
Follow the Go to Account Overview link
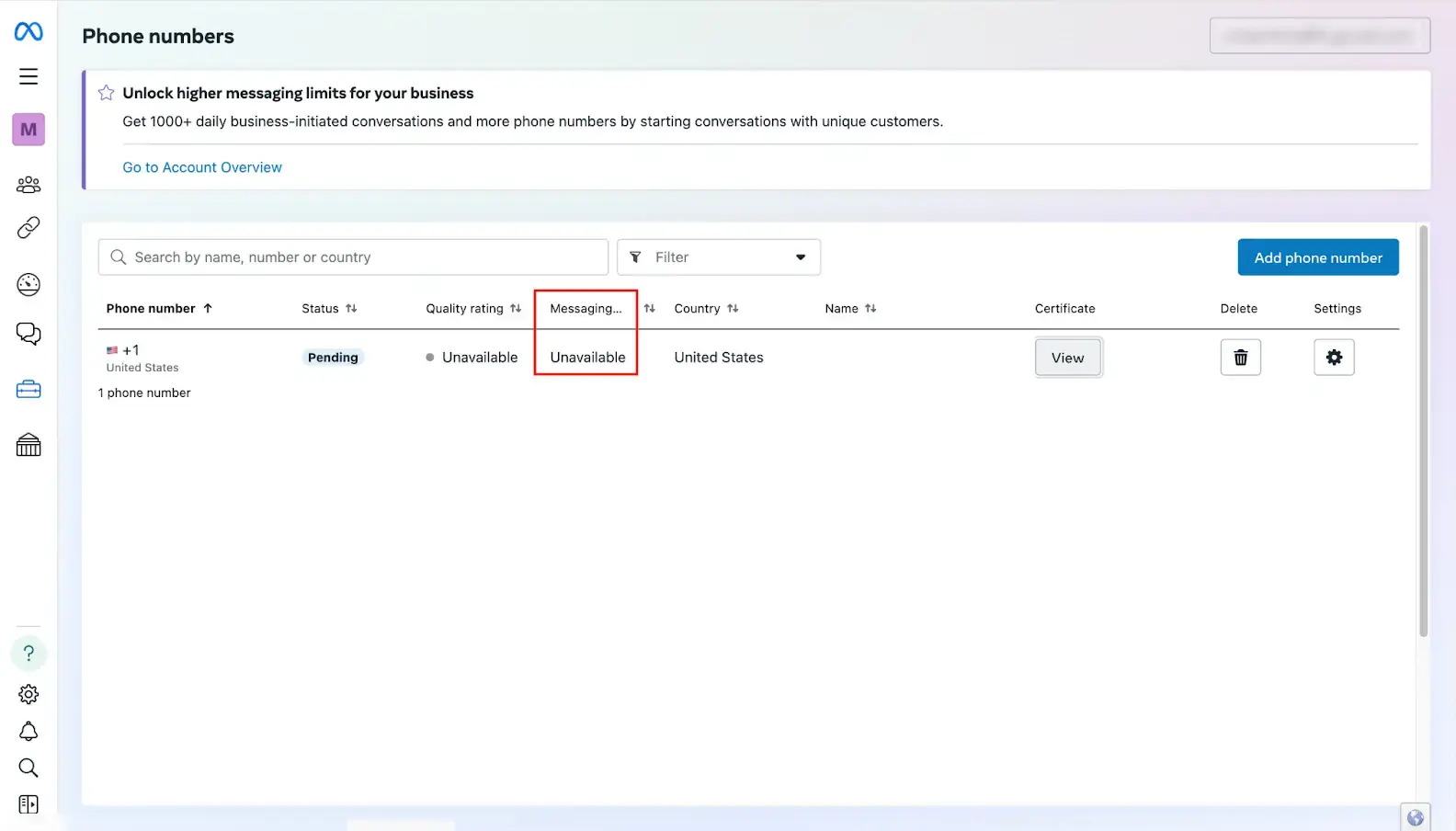point(202,167)
